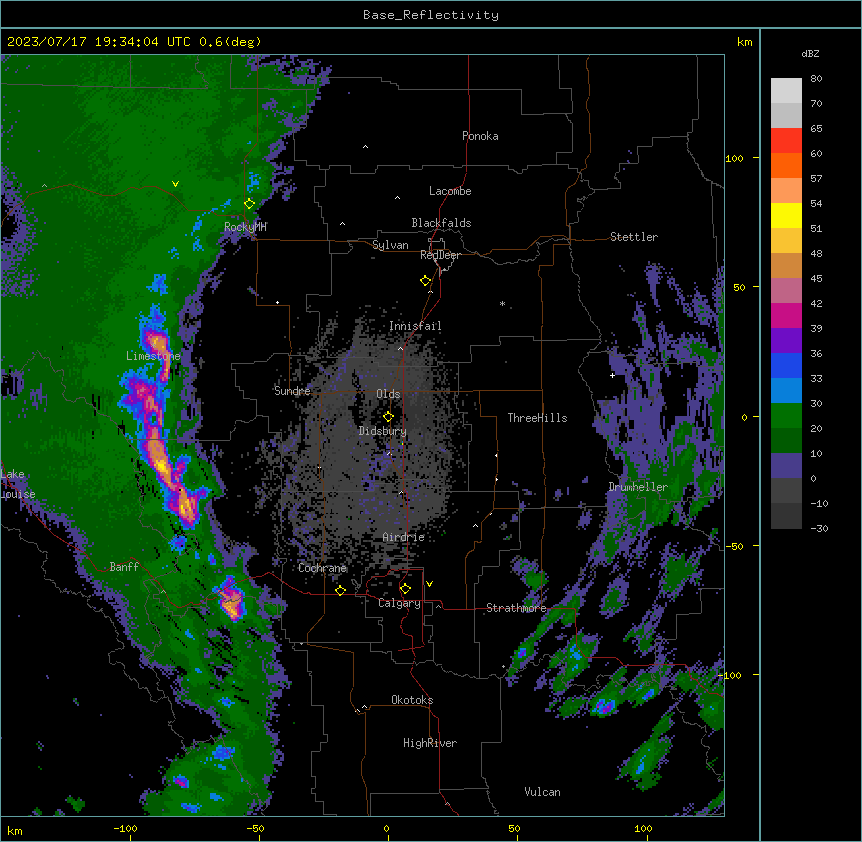Select the 50 tick label on bottom axis

[514, 828]
